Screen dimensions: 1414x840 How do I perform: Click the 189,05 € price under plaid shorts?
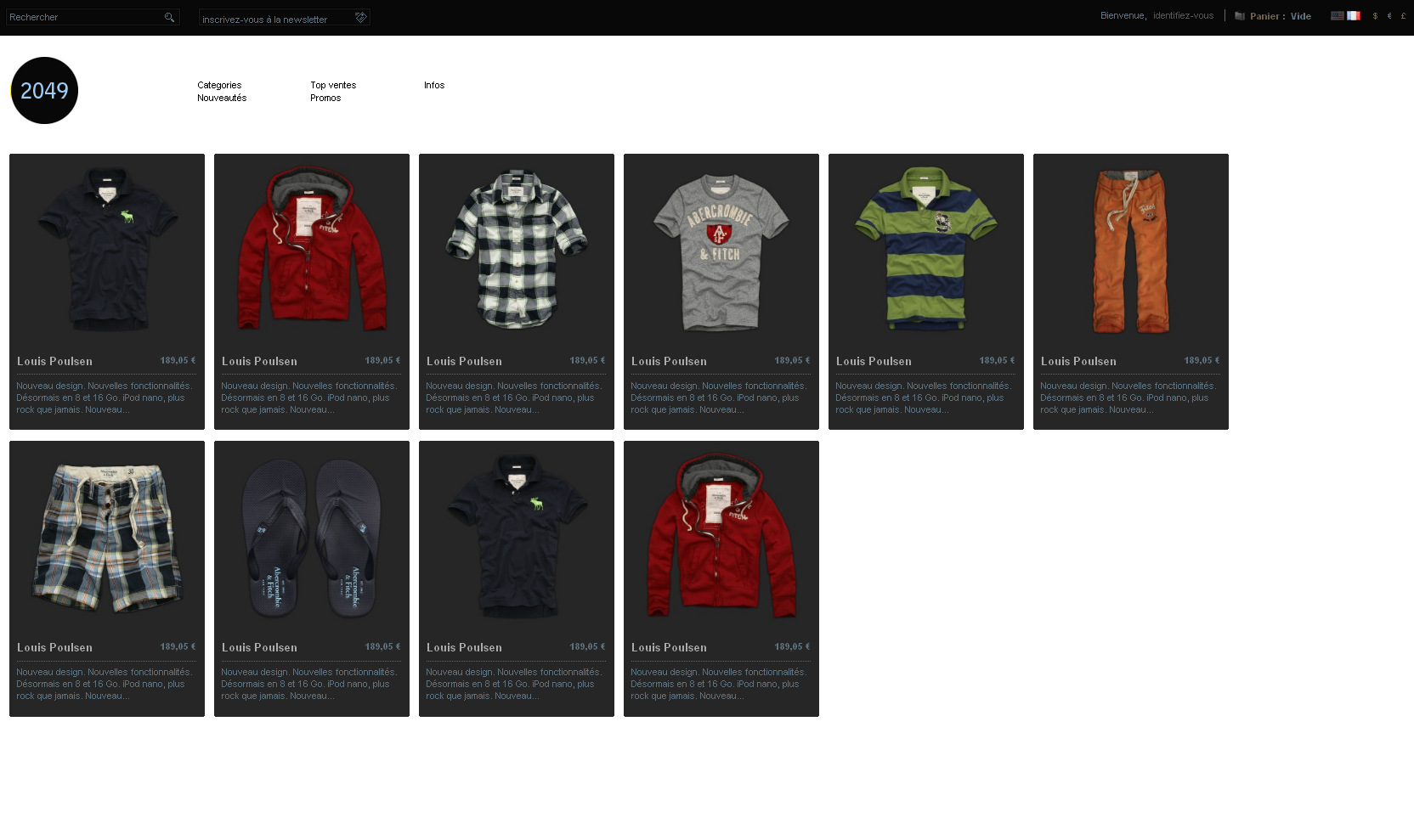pos(178,646)
